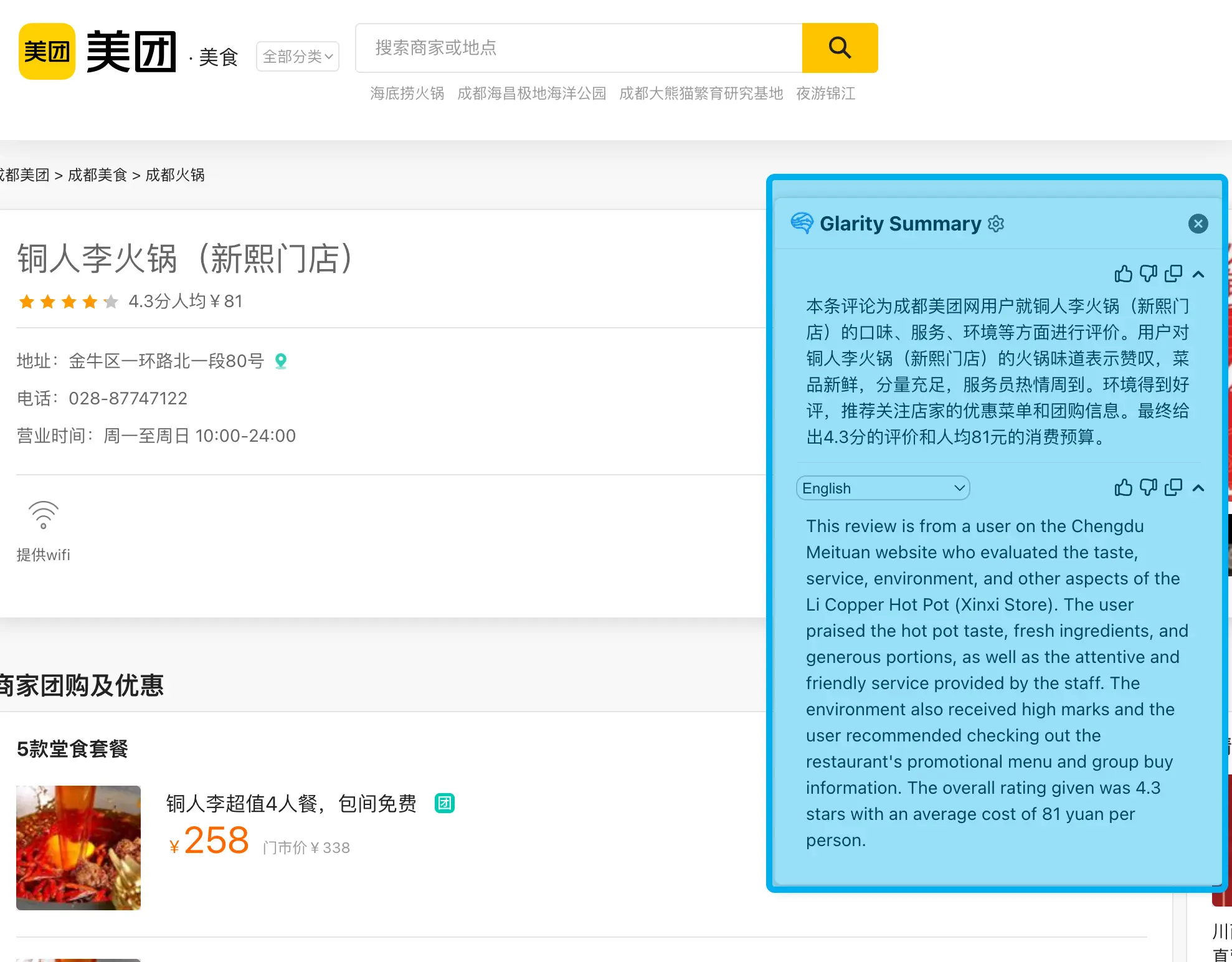
Task: Open Glarity Summary settings gear
Action: pos(996,224)
